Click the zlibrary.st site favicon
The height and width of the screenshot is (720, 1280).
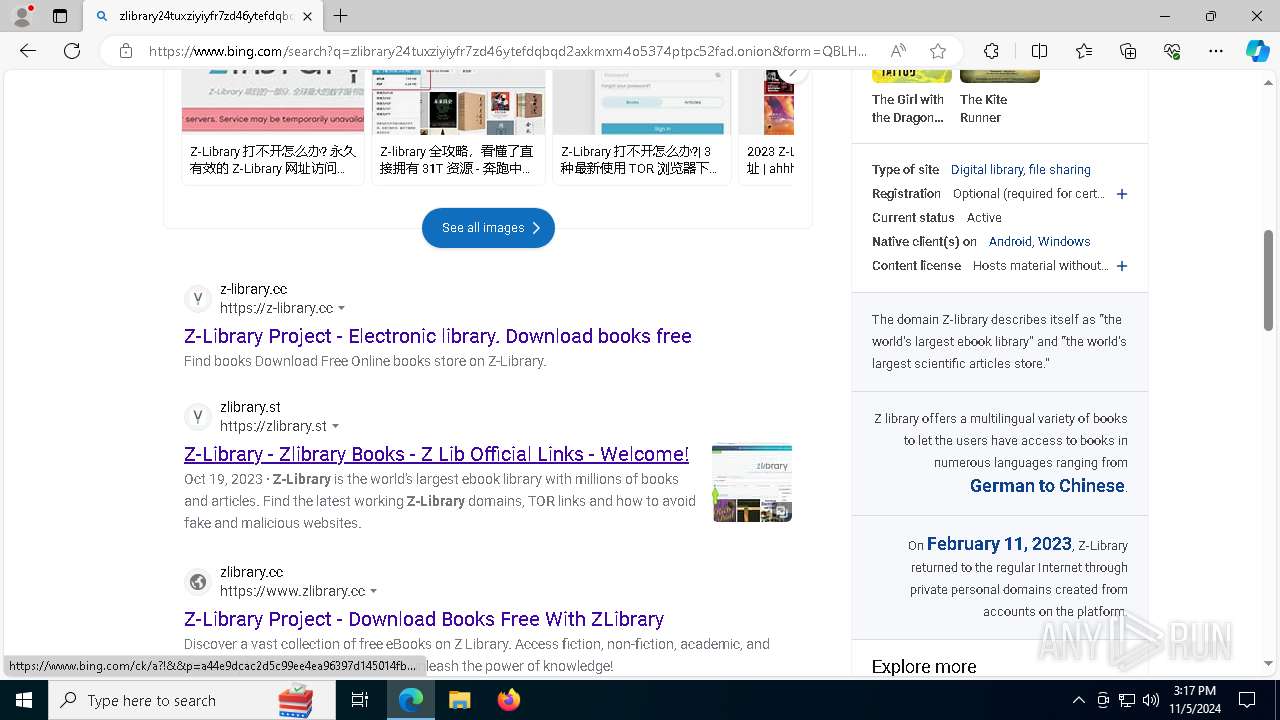tap(198, 417)
